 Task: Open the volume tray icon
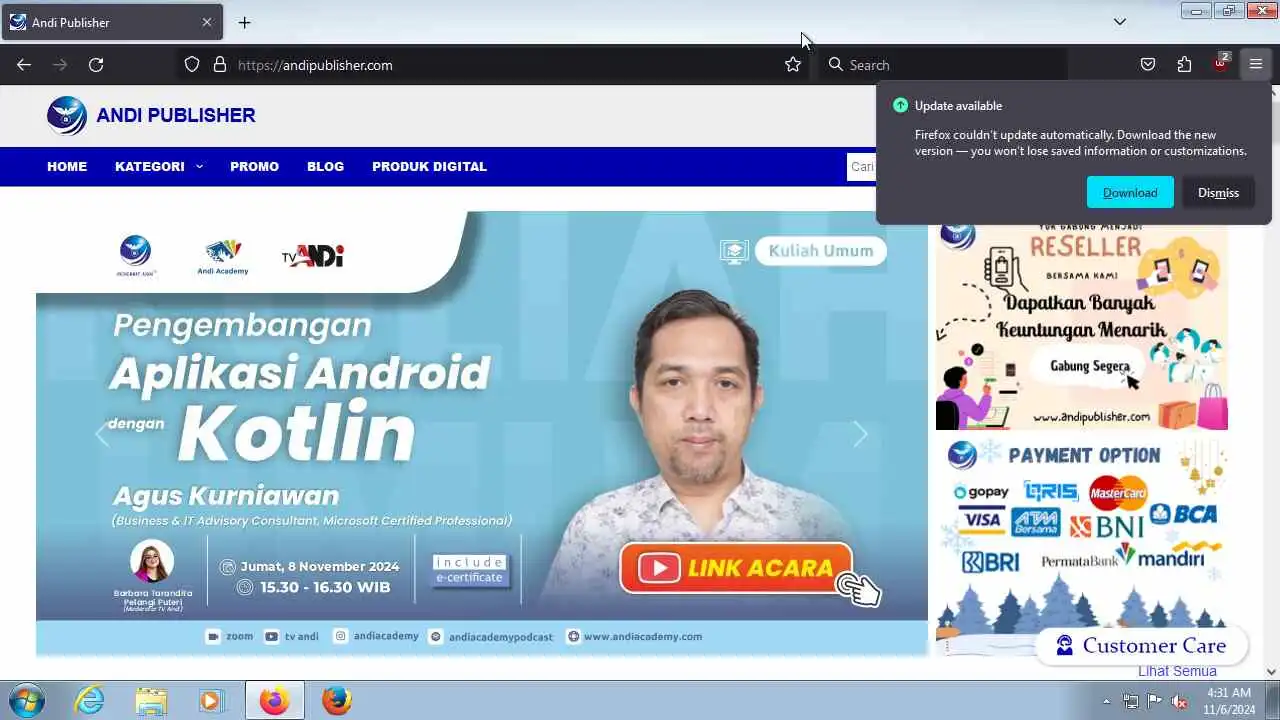1179,701
